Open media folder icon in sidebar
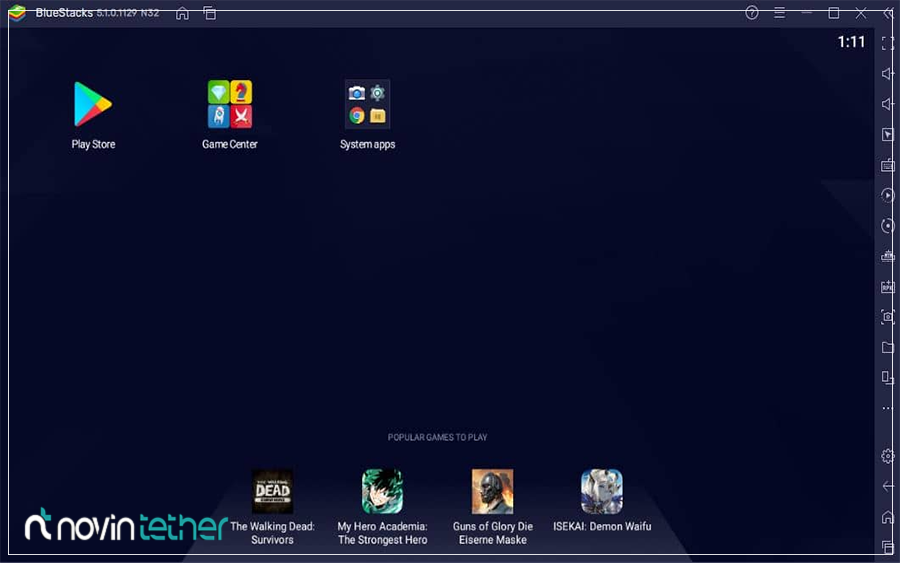Screen dimensions: 900x563 (887, 347)
